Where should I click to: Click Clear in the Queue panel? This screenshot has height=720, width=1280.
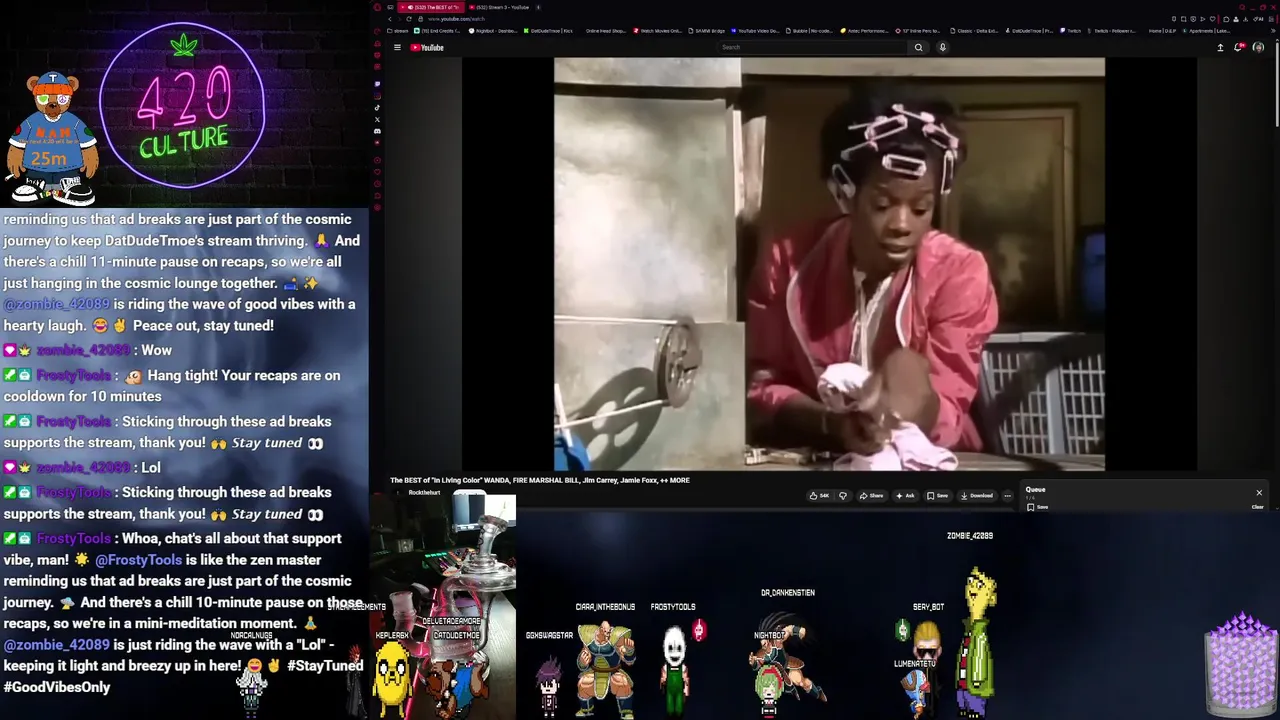pyautogui.click(x=1257, y=507)
